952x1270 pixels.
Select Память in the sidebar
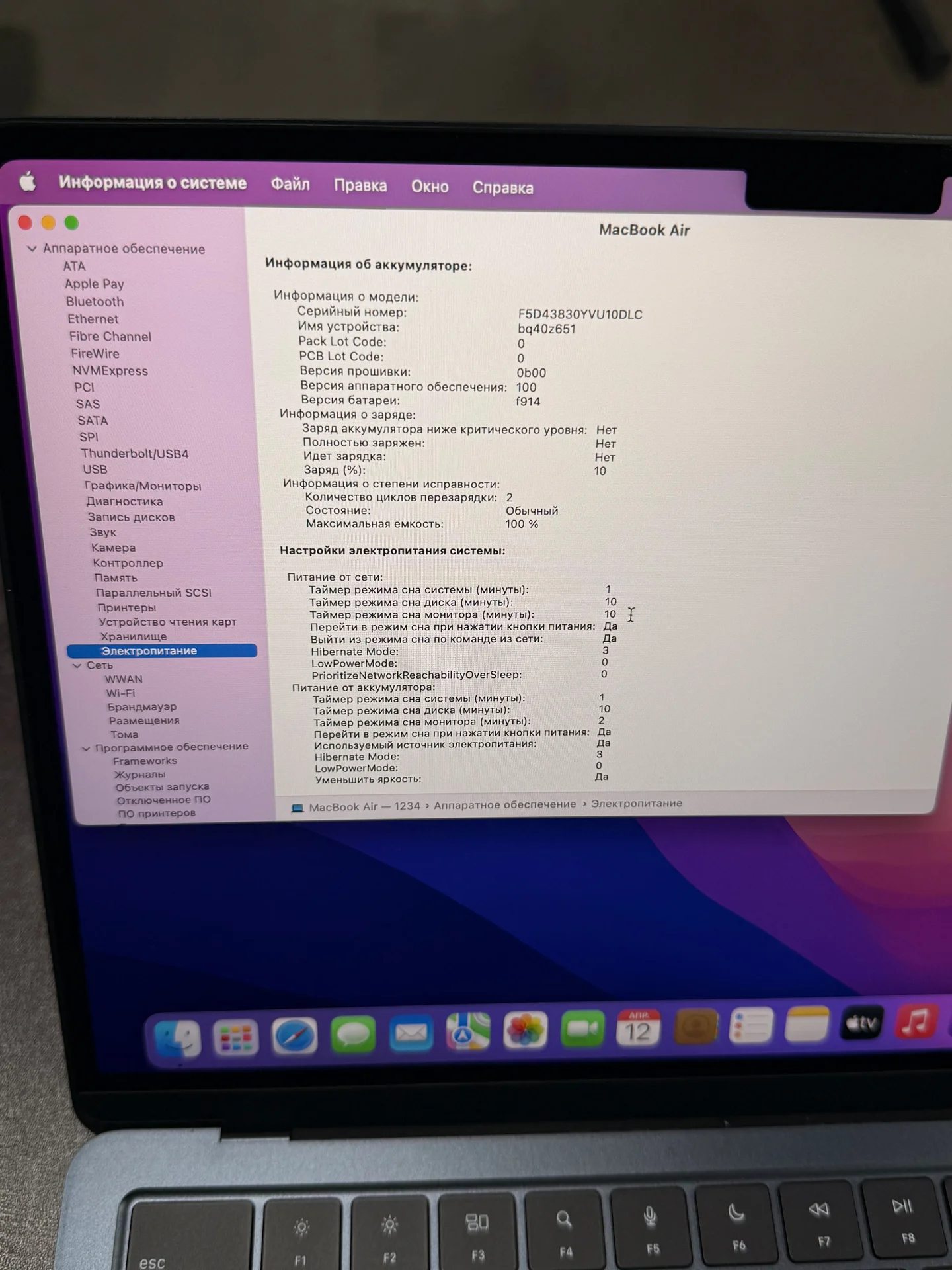pos(116,578)
